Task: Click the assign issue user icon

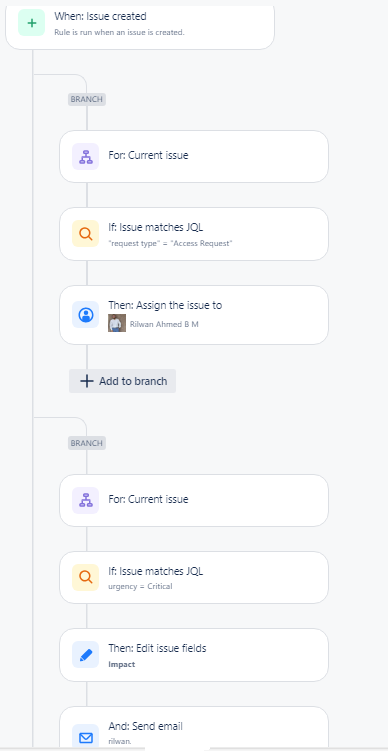Action: (x=86, y=315)
